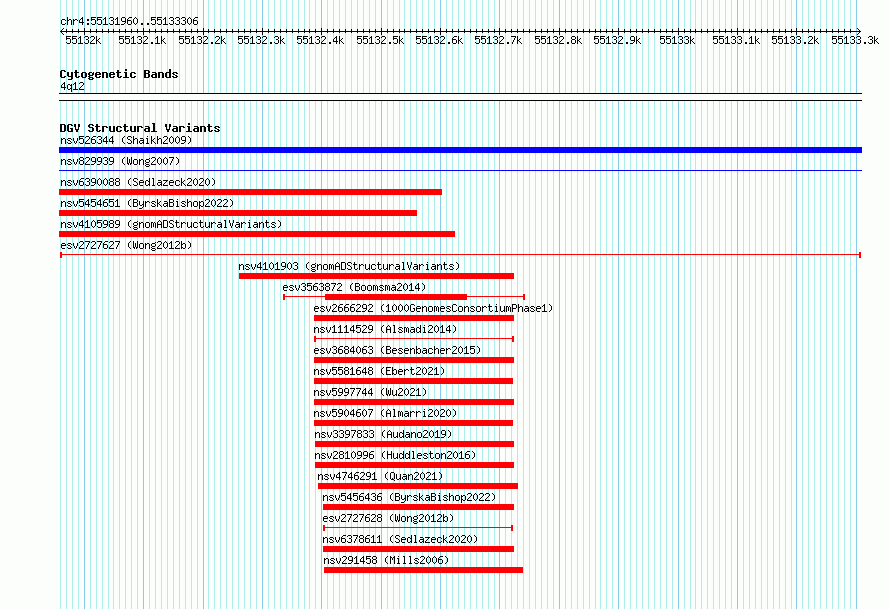
Task: Open variant nsv5454651 (ByrskaBishop2022) label
Action: coord(147,203)
